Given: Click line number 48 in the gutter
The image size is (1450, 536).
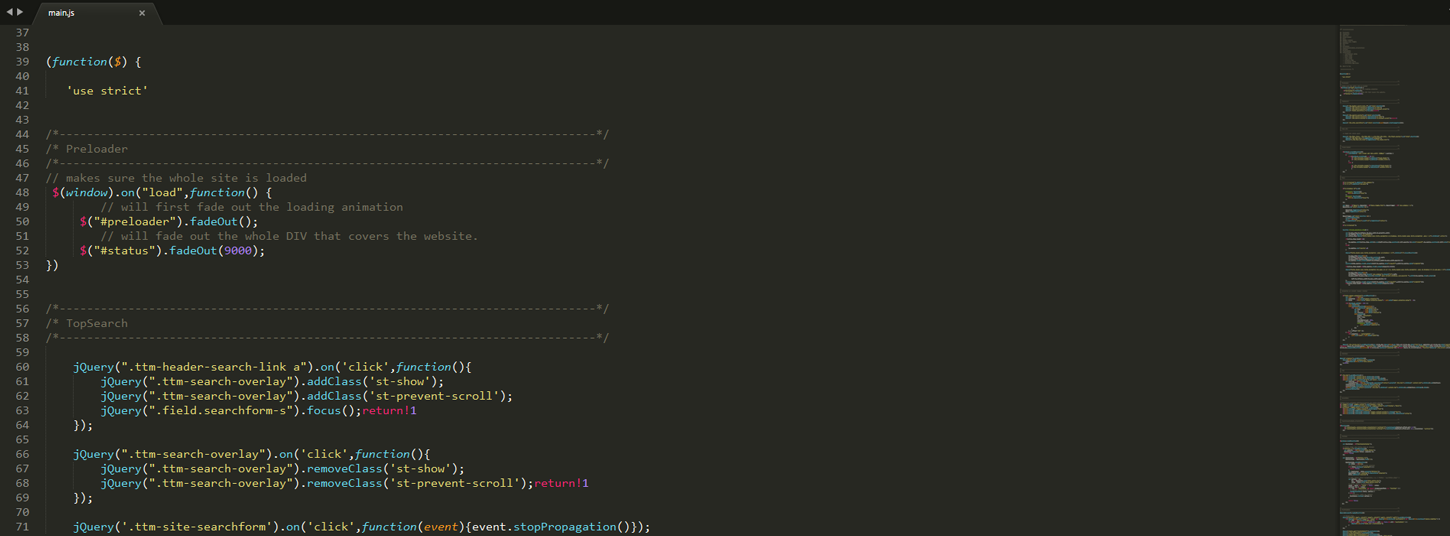Looking at the screenshot, I should [x=22, y=193].
